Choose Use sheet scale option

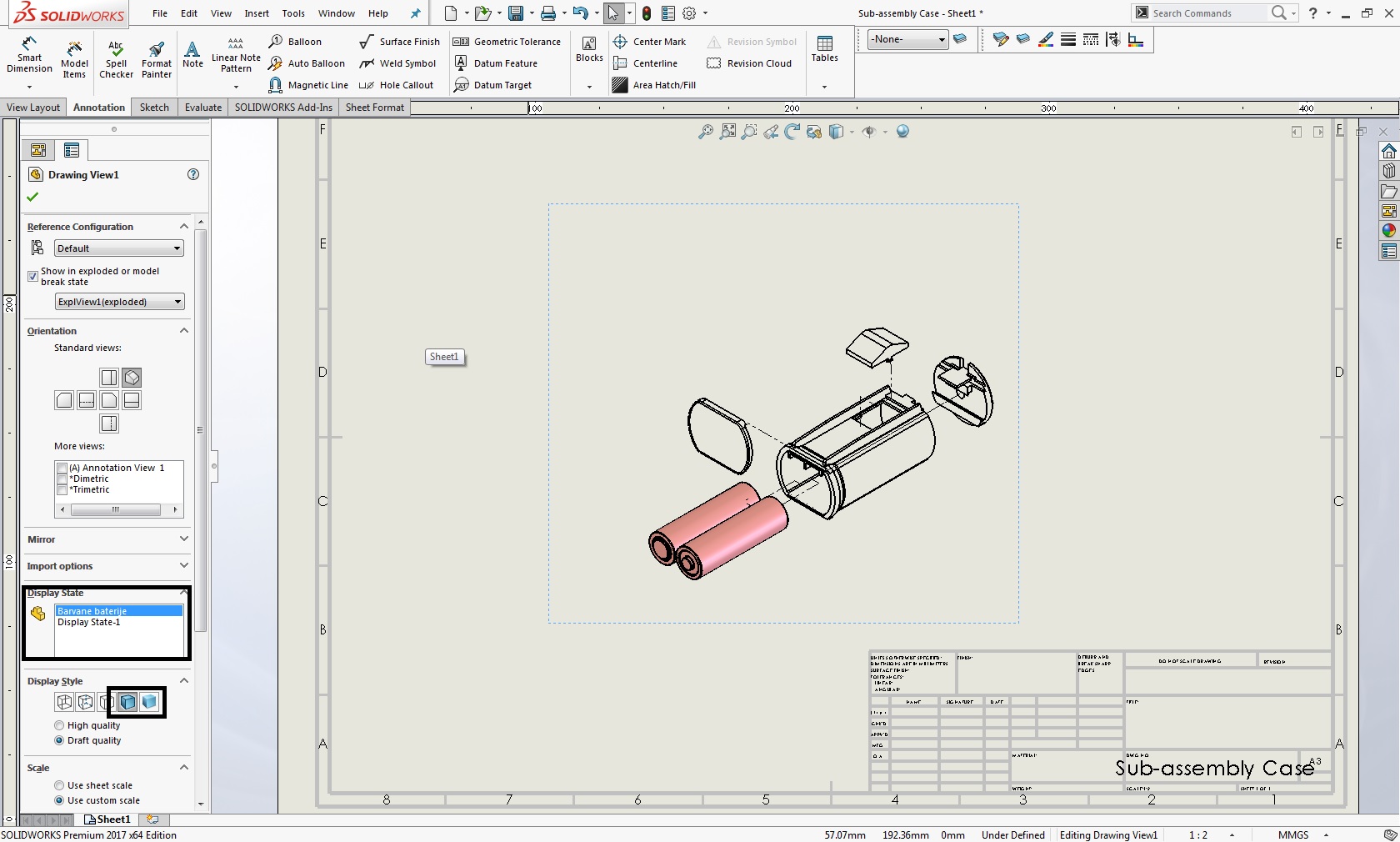pyautogui.click(x=59, y=785)
